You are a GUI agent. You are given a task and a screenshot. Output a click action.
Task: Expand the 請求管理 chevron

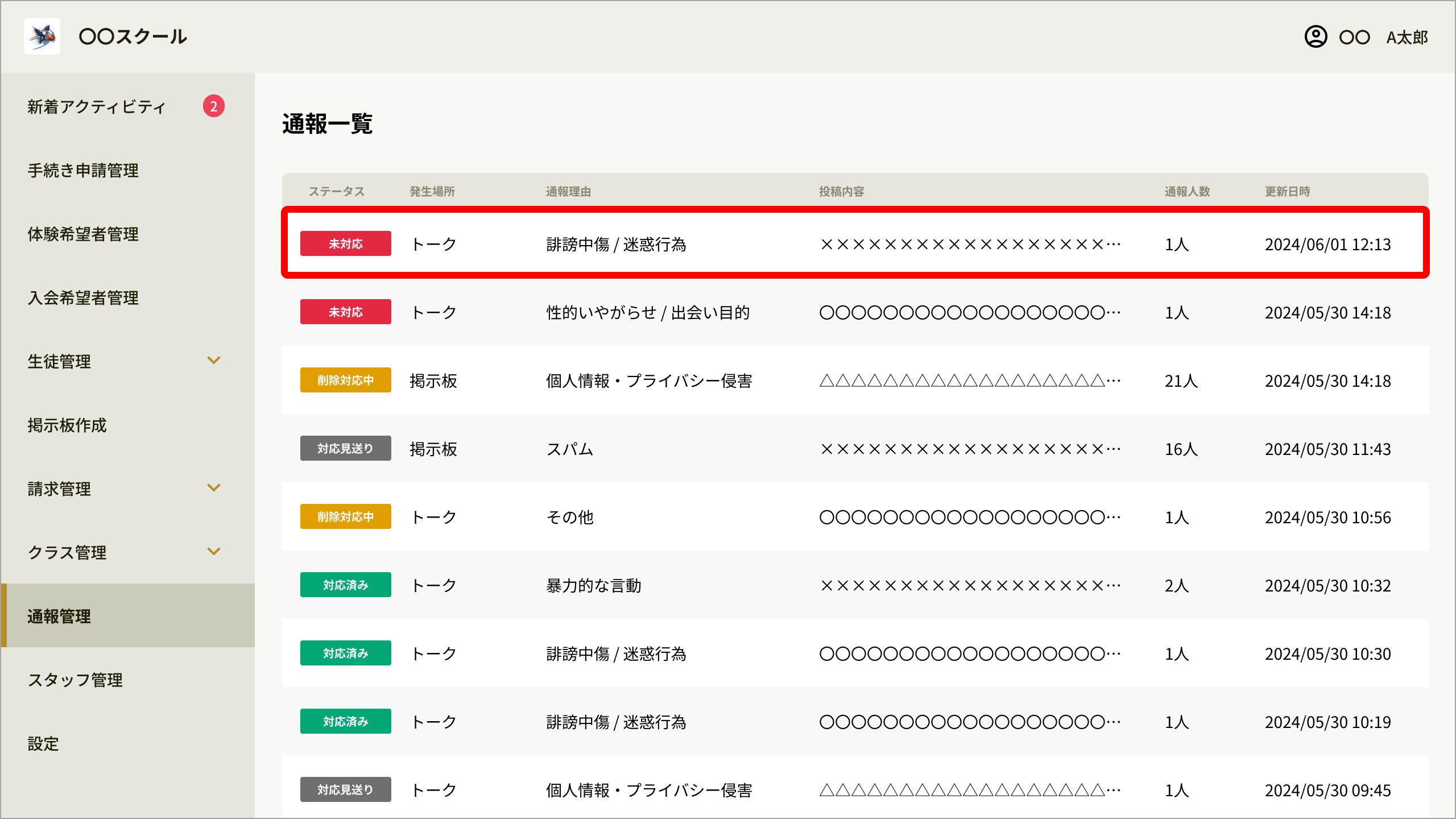(x=214, y=488)
